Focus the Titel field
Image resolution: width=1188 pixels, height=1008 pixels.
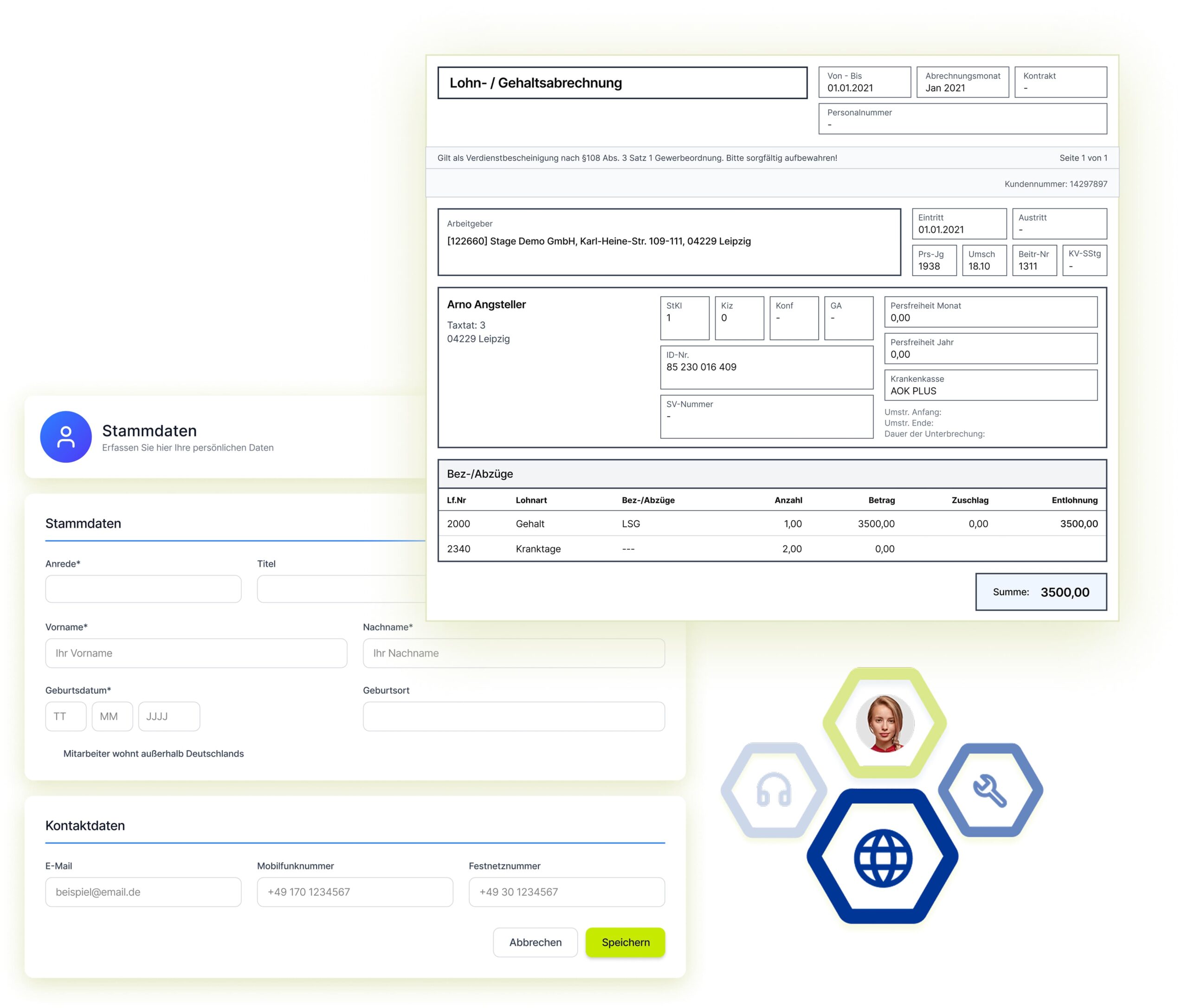pos(342,588)
